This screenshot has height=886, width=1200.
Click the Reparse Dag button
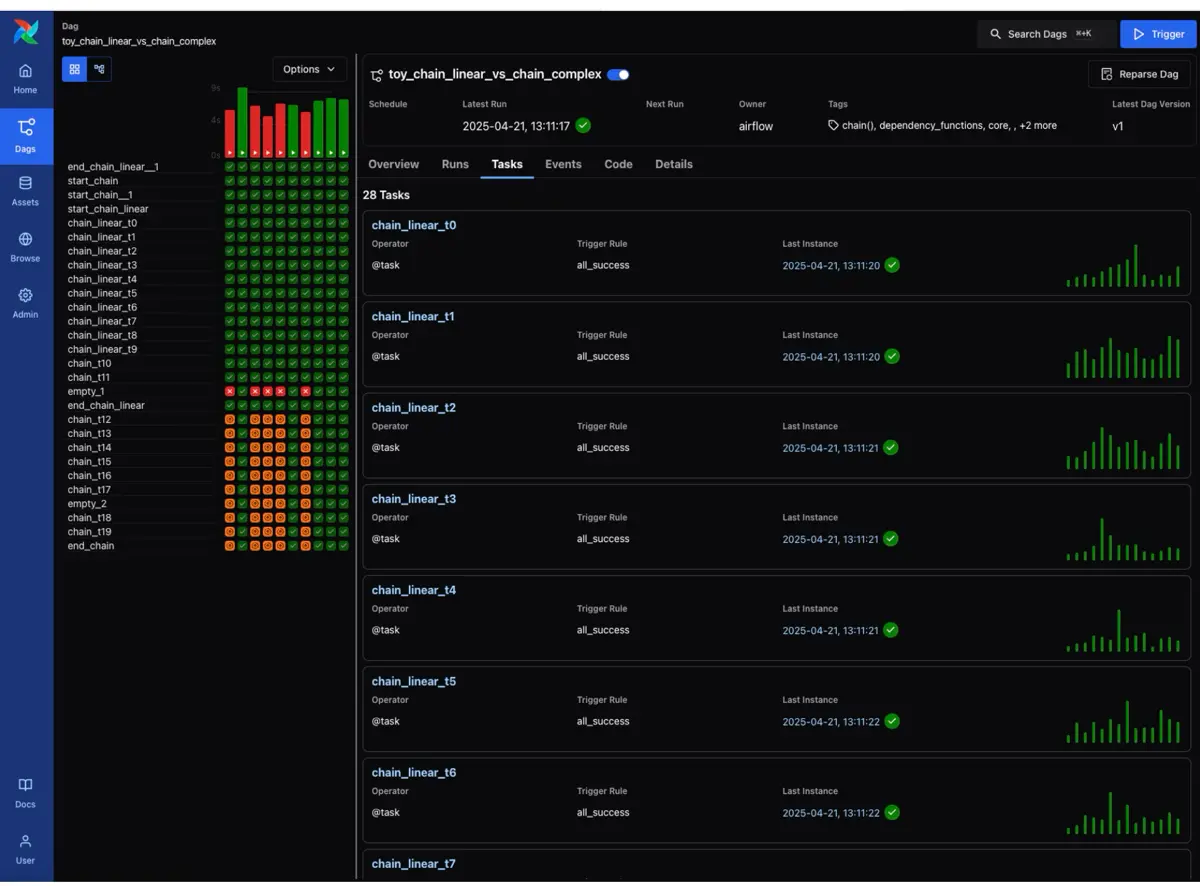pyautogui.click(x=1139, y=73)
